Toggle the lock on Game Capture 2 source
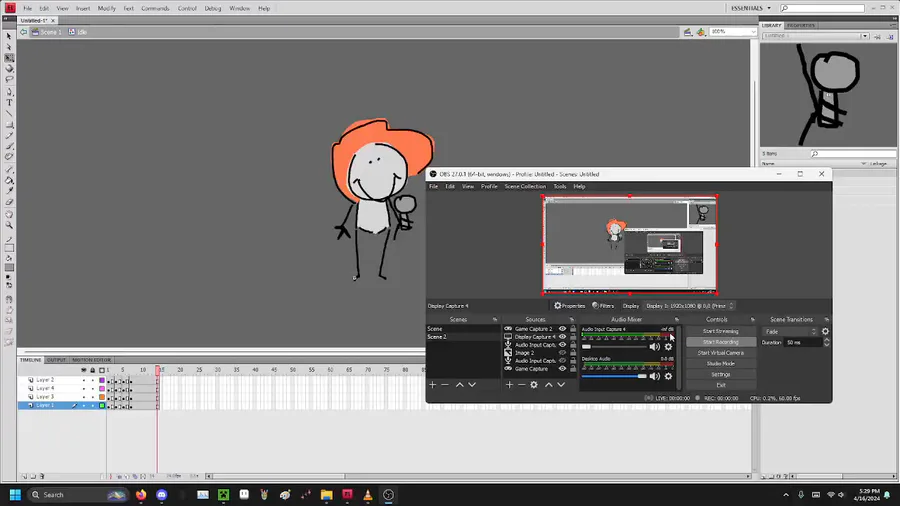 pos(573,329)
